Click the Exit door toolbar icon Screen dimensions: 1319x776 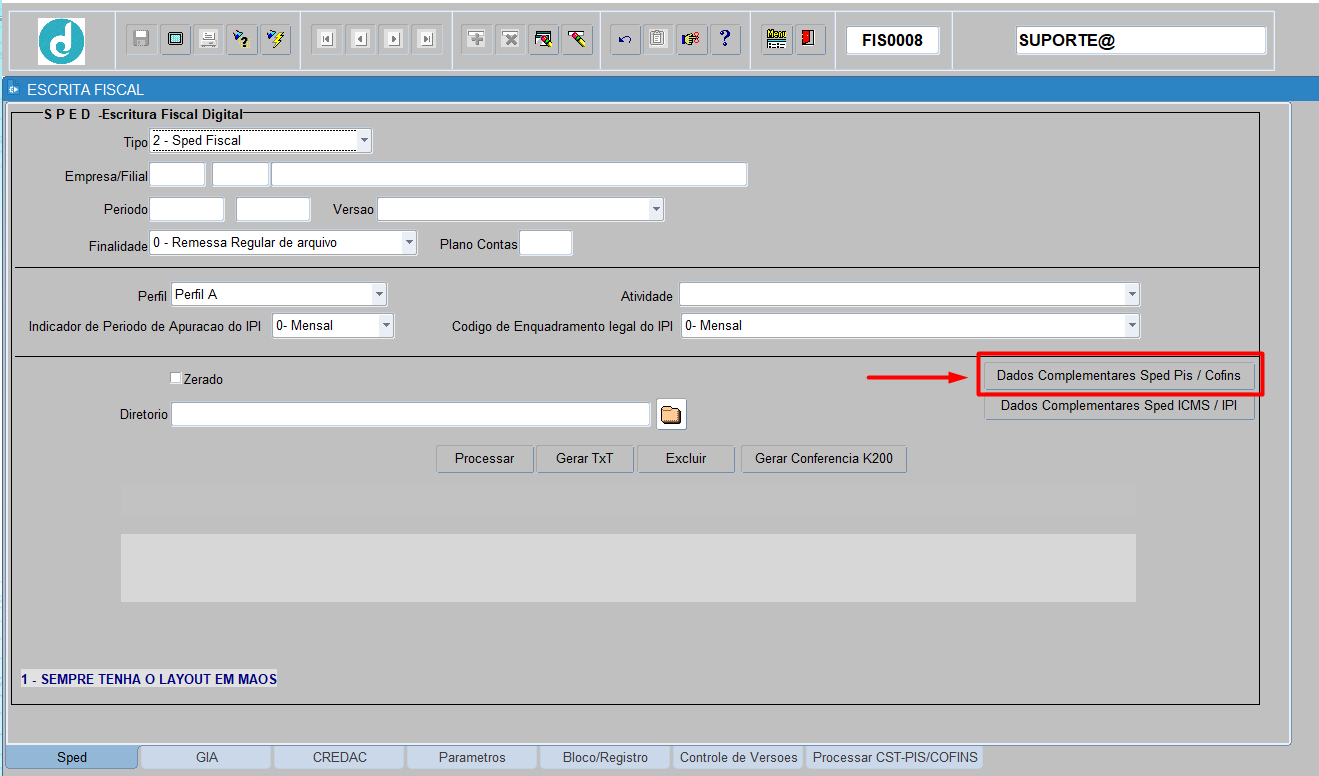click(809, 40)
